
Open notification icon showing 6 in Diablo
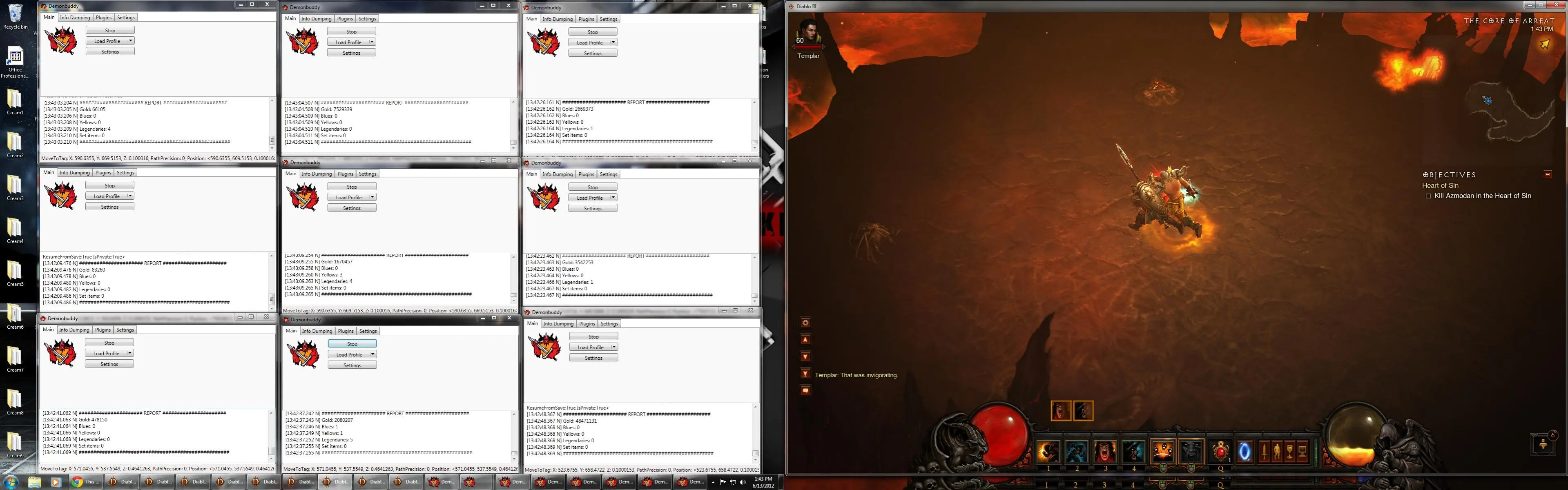tap(1544, 444)
